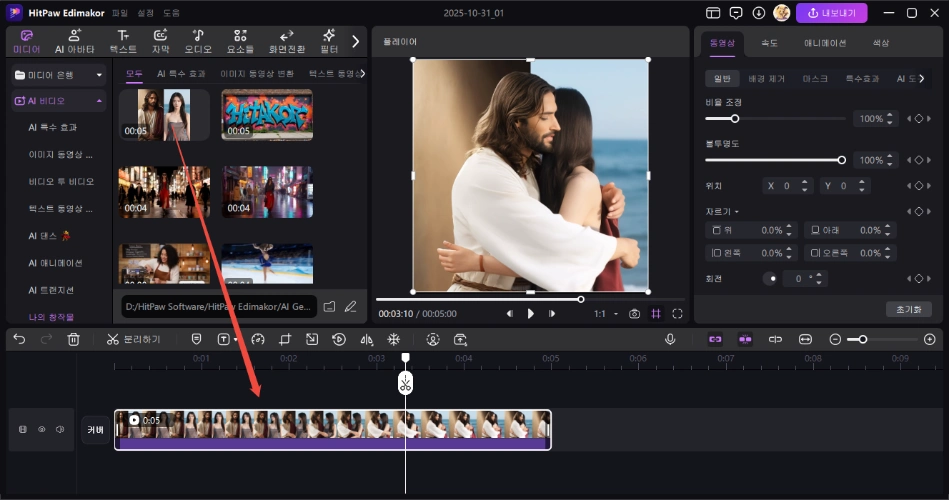The image size is (949, 500).
Task: Enter fullscreen preview in the player
Action: pos(677,314)
